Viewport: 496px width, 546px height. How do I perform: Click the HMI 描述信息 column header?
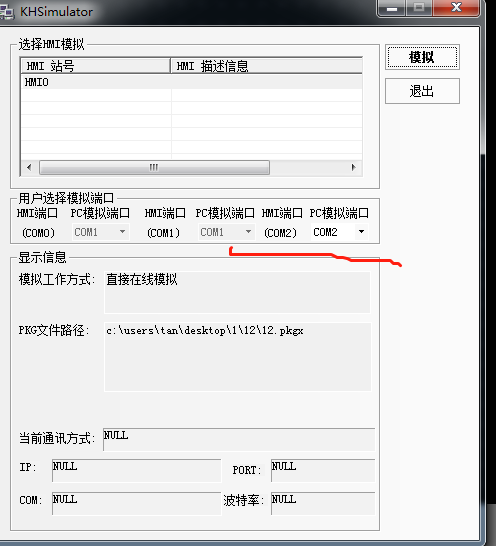pyautogui.click(x=267, y=66)
